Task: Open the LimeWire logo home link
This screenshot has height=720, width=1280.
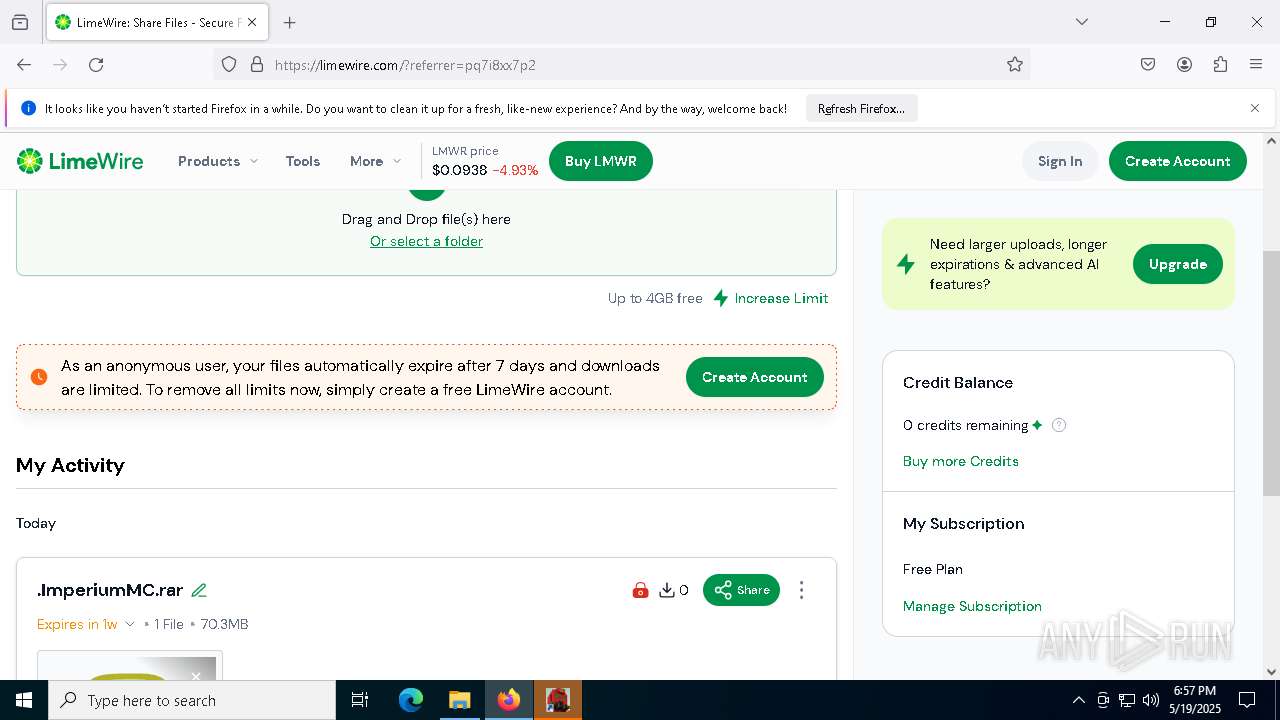Action: [x=80, y=161]
